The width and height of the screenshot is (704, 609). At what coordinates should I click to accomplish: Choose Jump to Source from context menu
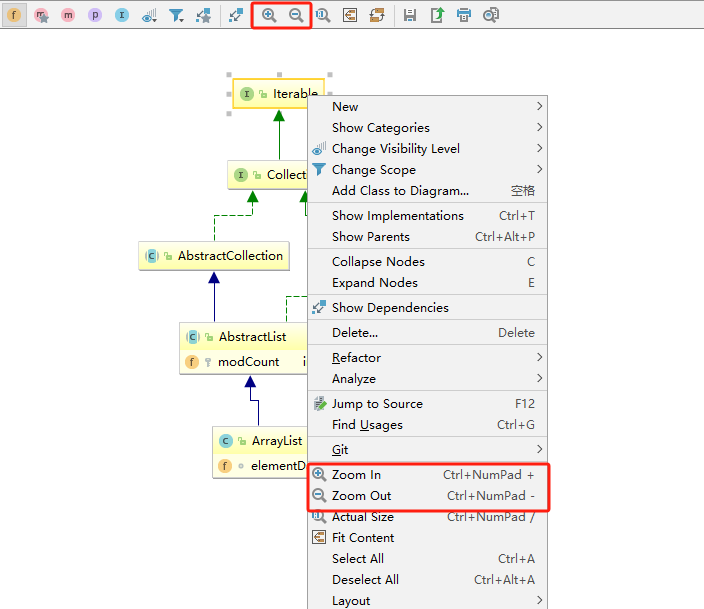[x=427, y=404]
